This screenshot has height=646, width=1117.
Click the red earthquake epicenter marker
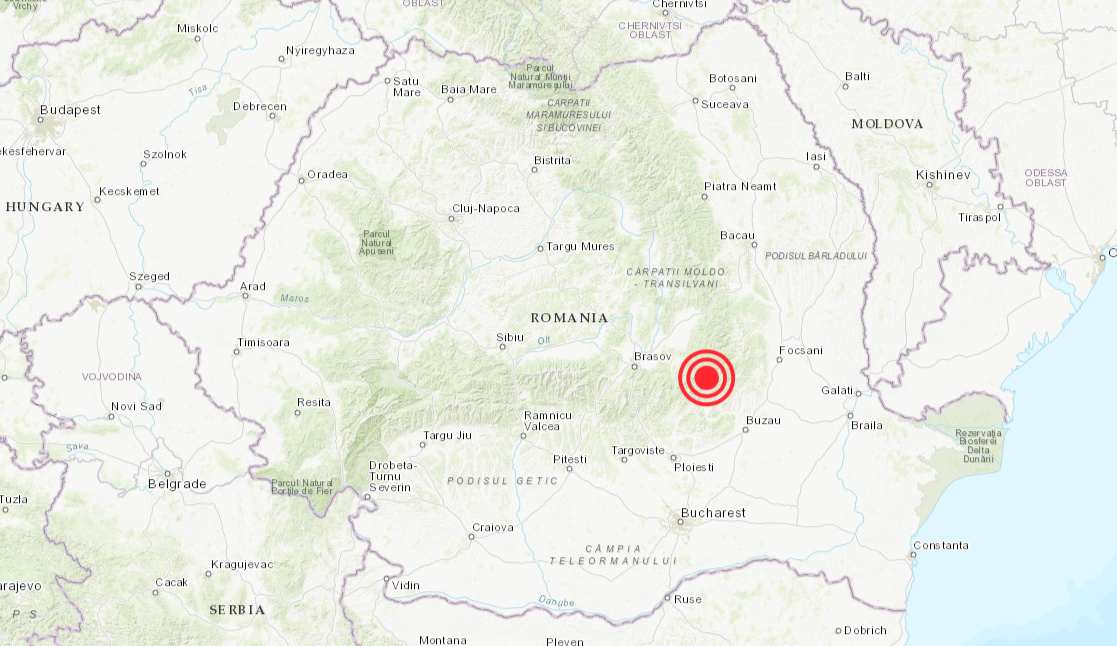tap(706, 377)
